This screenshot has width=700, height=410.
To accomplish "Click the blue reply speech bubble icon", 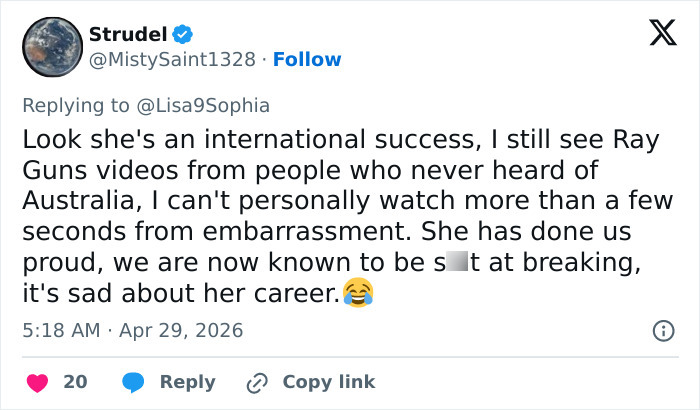I will [x=132, y=382].
